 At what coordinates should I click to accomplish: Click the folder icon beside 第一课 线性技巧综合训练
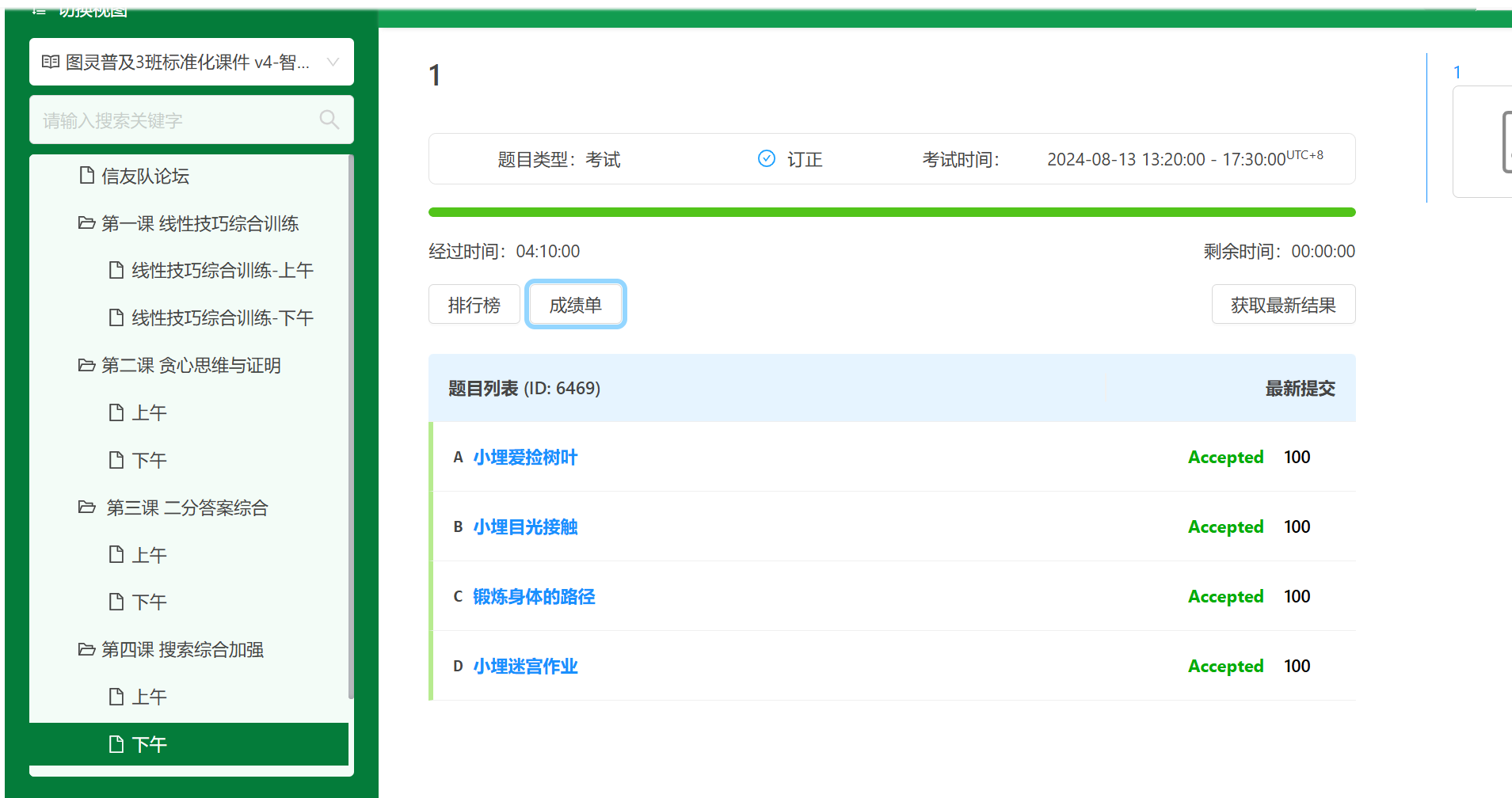(86, 223)
